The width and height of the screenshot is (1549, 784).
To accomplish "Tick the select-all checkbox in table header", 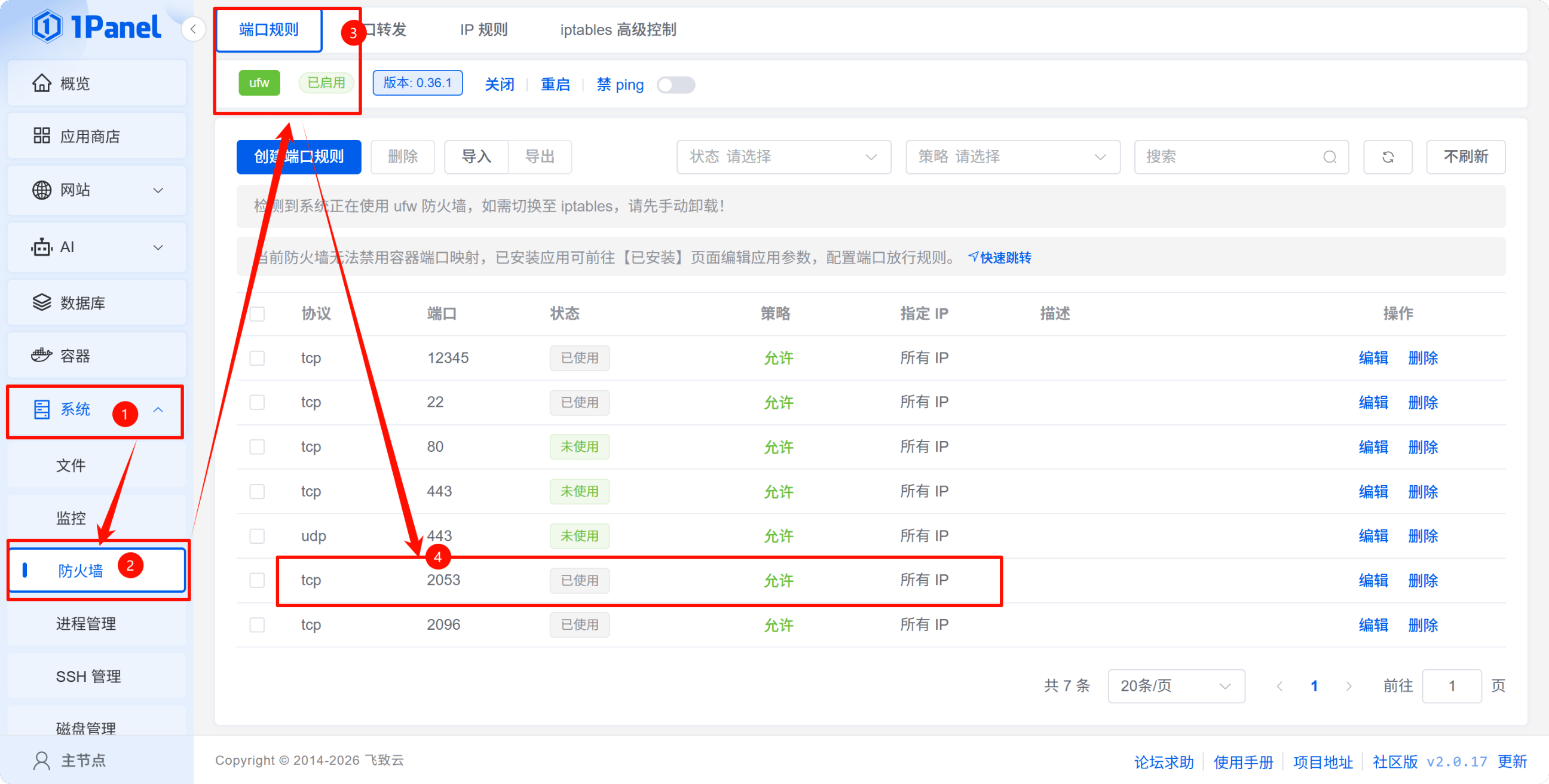I will (258, 313).
